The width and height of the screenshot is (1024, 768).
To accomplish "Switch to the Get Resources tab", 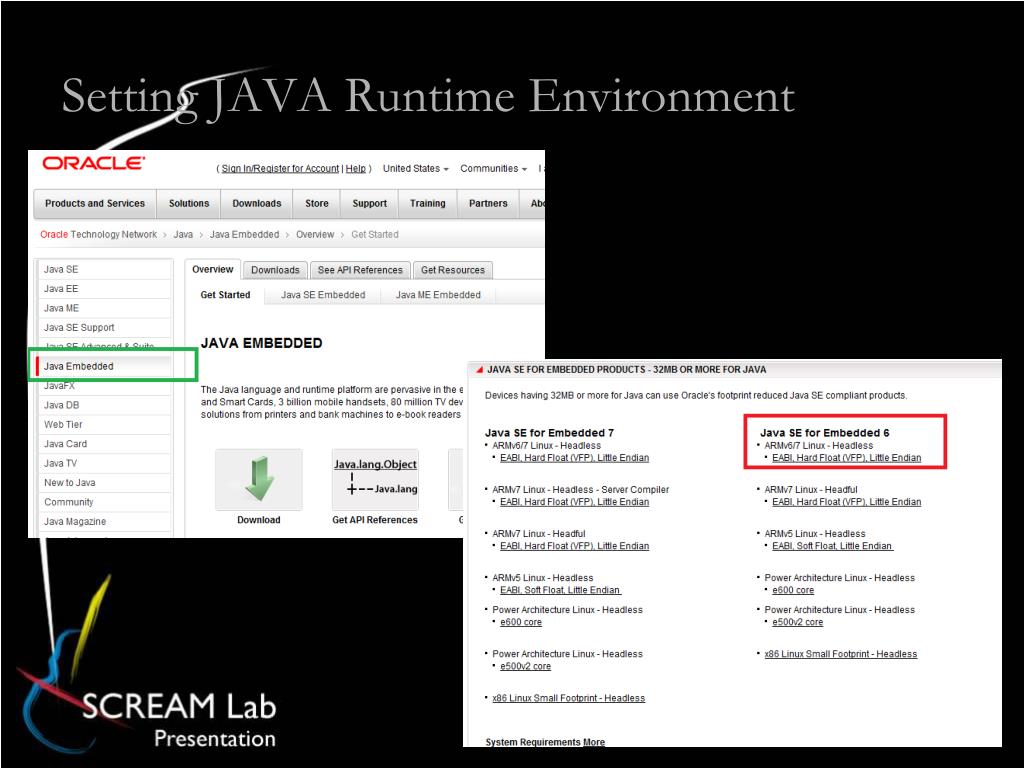I will [x=453, y=270].
